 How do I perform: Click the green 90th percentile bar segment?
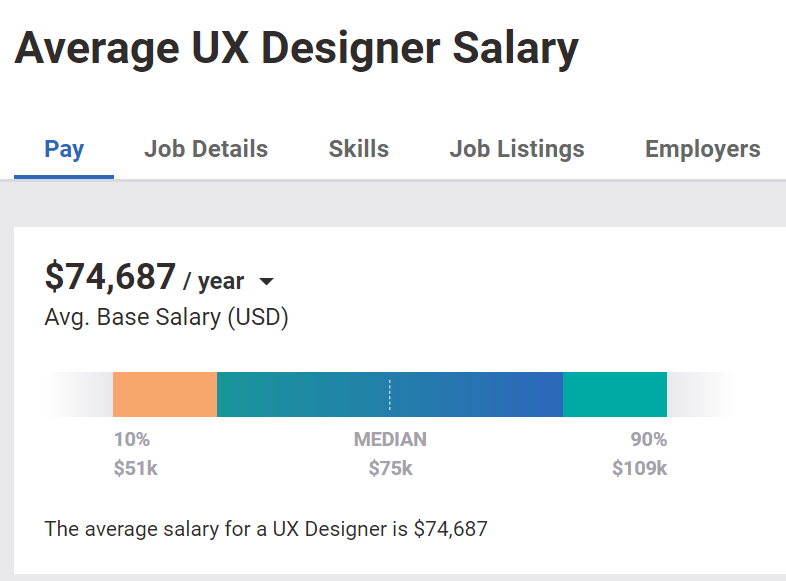[x=615, y=394]
